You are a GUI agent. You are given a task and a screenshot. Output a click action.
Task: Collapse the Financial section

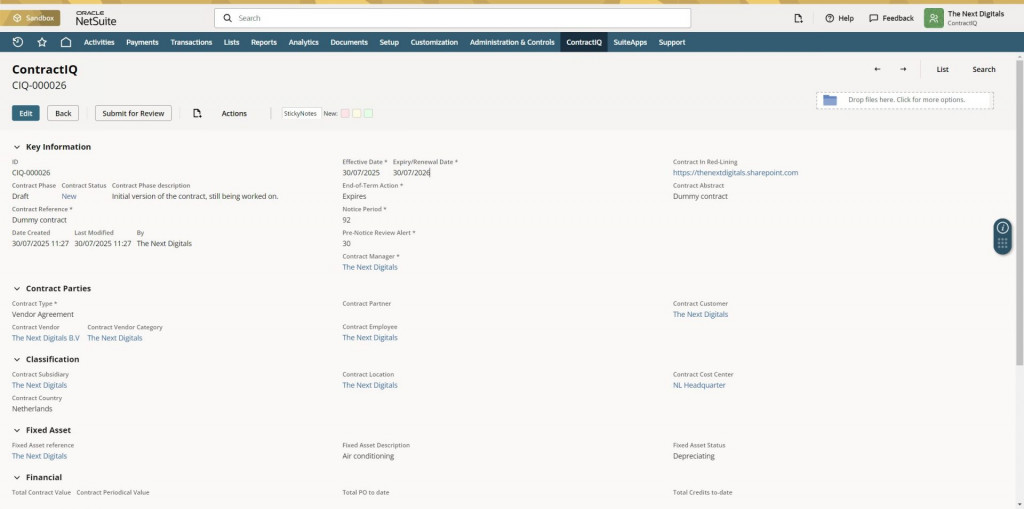pos(17,478)
